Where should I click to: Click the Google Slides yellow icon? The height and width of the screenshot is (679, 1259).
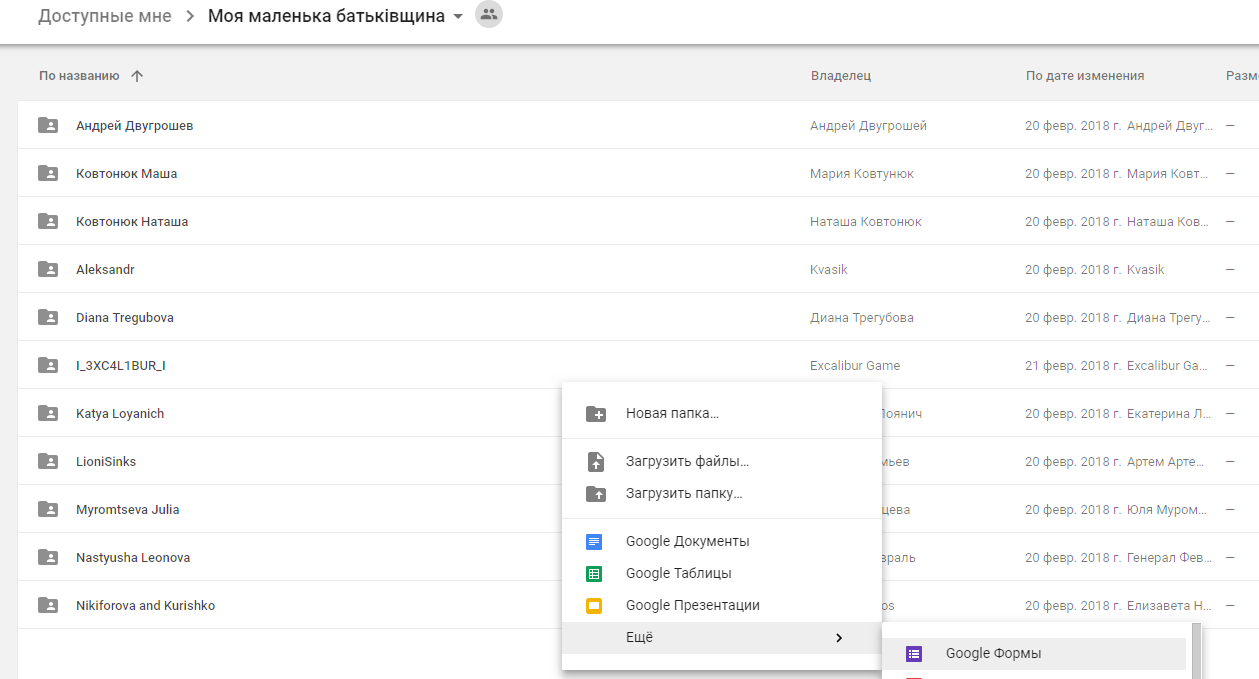(594, 606)
